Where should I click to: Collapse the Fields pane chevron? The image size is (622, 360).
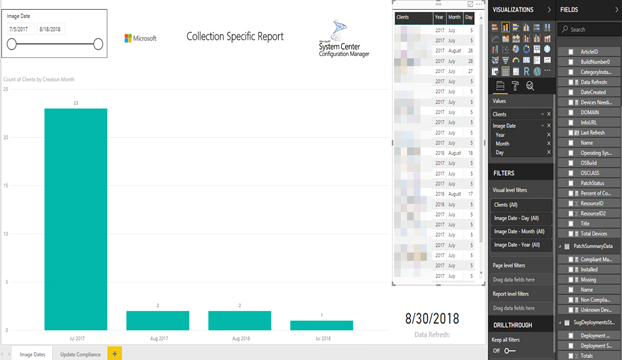coord(617,10)
